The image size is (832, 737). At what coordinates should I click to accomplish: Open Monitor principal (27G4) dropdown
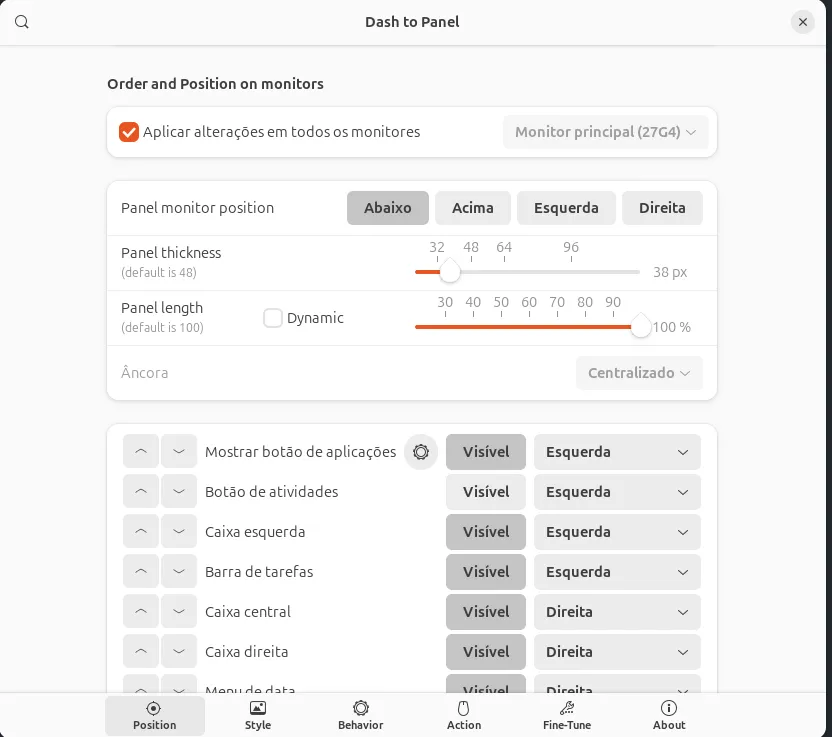[x=605, y=132]
